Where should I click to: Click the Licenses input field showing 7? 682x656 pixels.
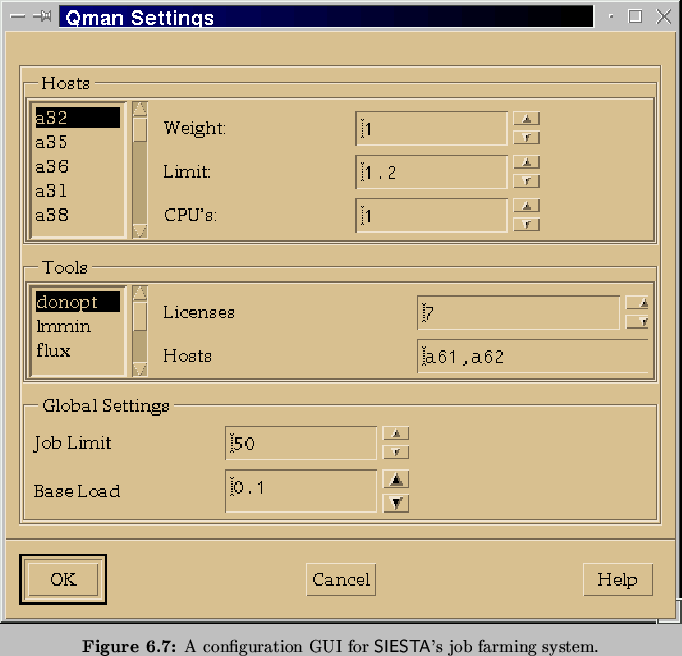click(x=518, y=312)
